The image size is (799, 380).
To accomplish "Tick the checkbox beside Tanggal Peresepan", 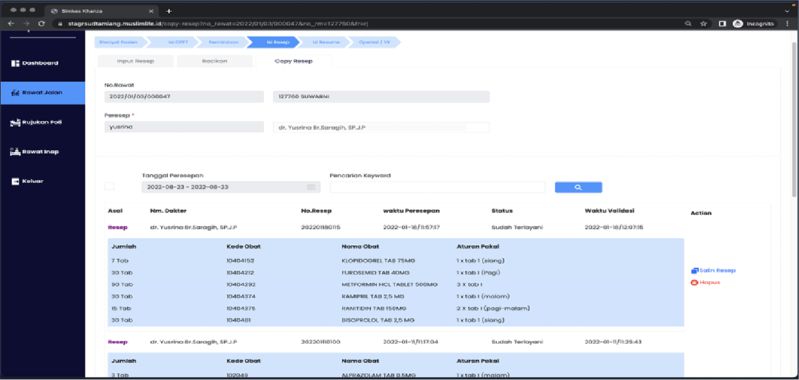I will coord(110,186).
